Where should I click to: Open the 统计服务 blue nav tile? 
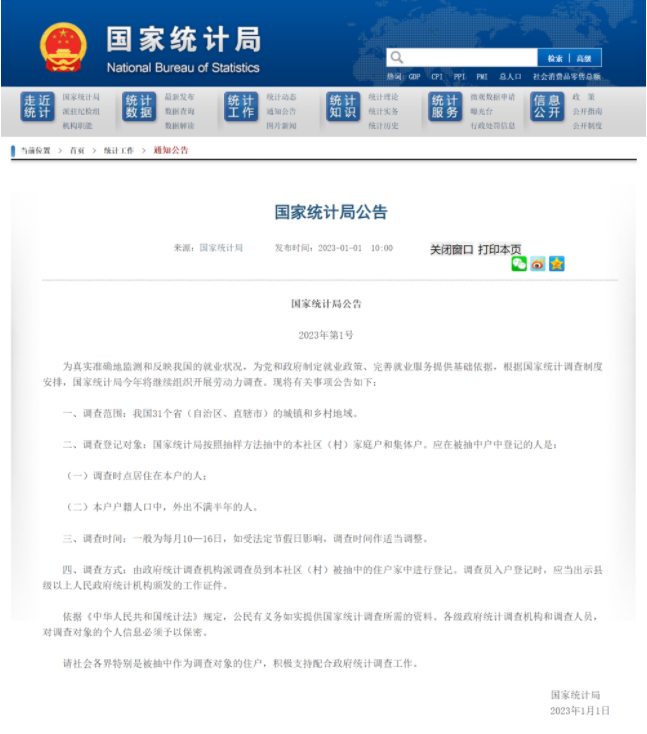tap(445, 107)
